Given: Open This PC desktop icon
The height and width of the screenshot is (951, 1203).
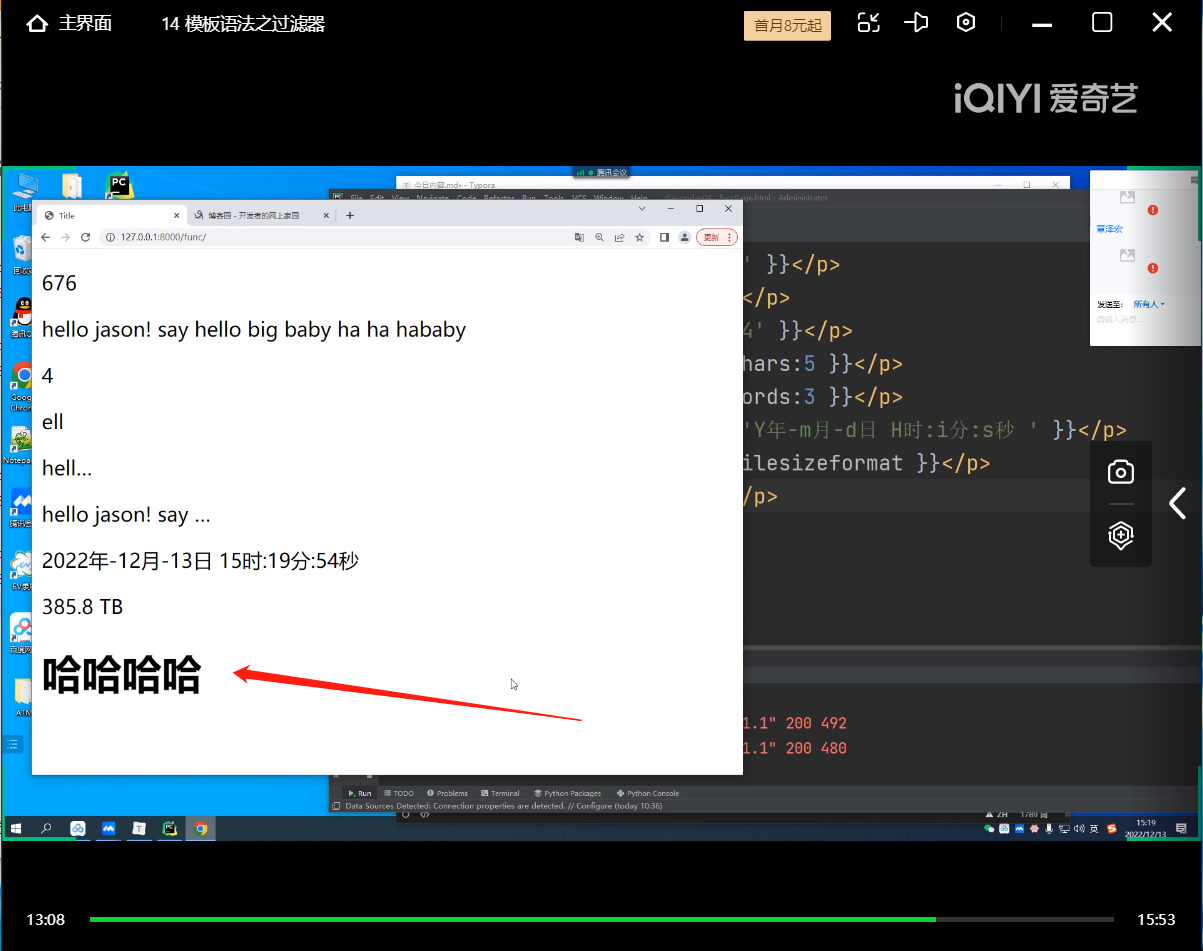Looking at the screenshot, I should click(23, 190).
